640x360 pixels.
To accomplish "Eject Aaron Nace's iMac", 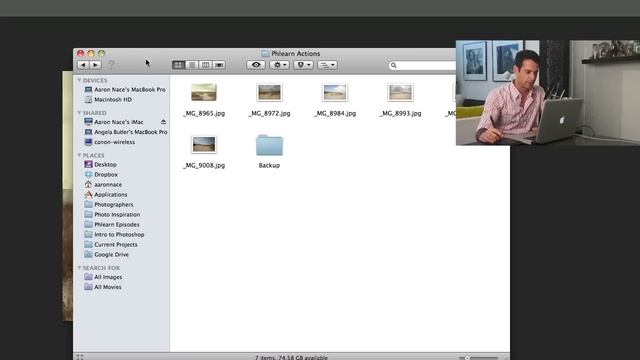I will (163, 122).
